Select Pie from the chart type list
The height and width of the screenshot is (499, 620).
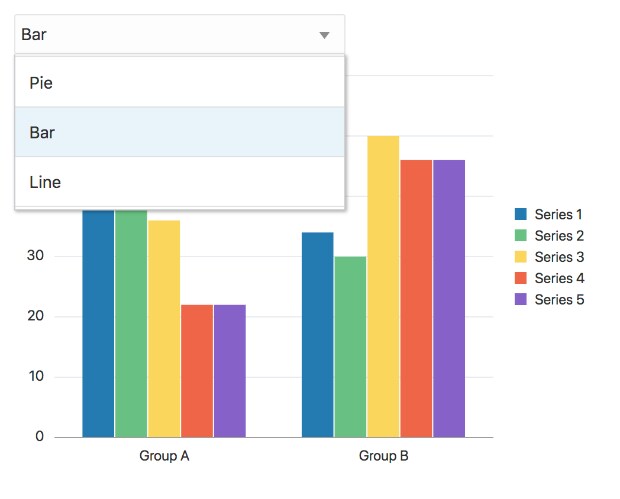(x=180, y=83)
